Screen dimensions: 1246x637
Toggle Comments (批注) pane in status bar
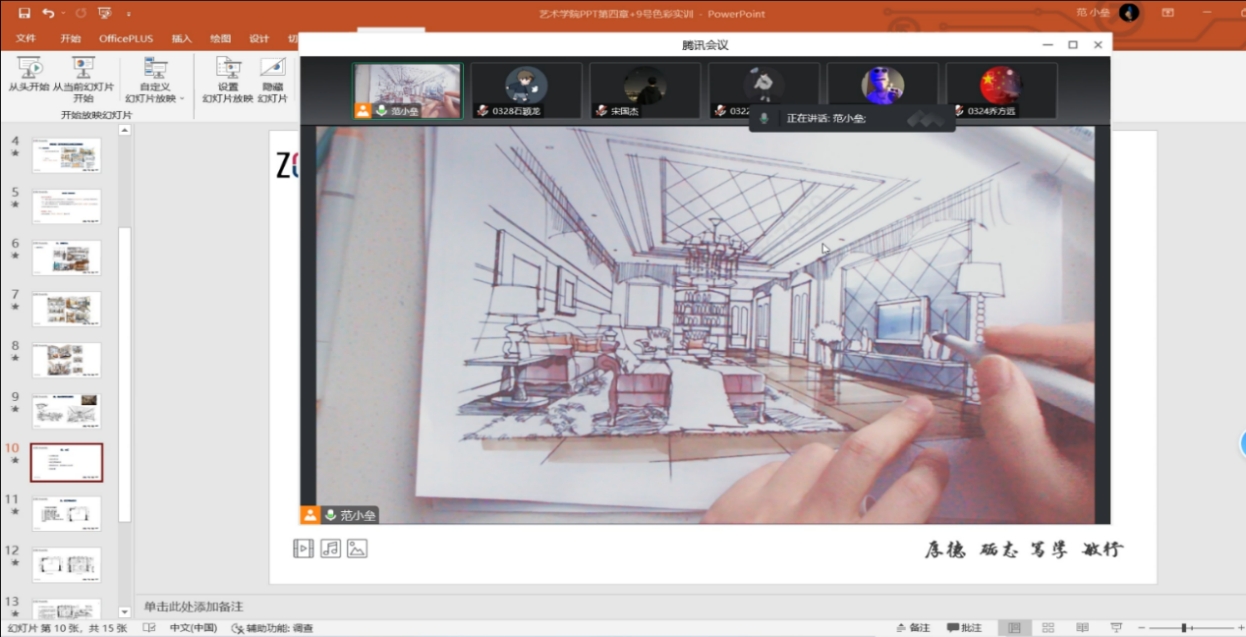coord(965,628)
